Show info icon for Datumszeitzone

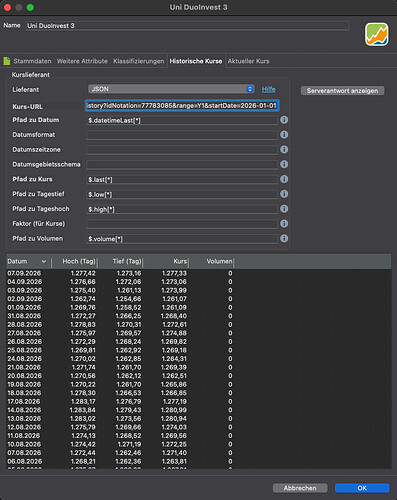click(x=284, y=149)
